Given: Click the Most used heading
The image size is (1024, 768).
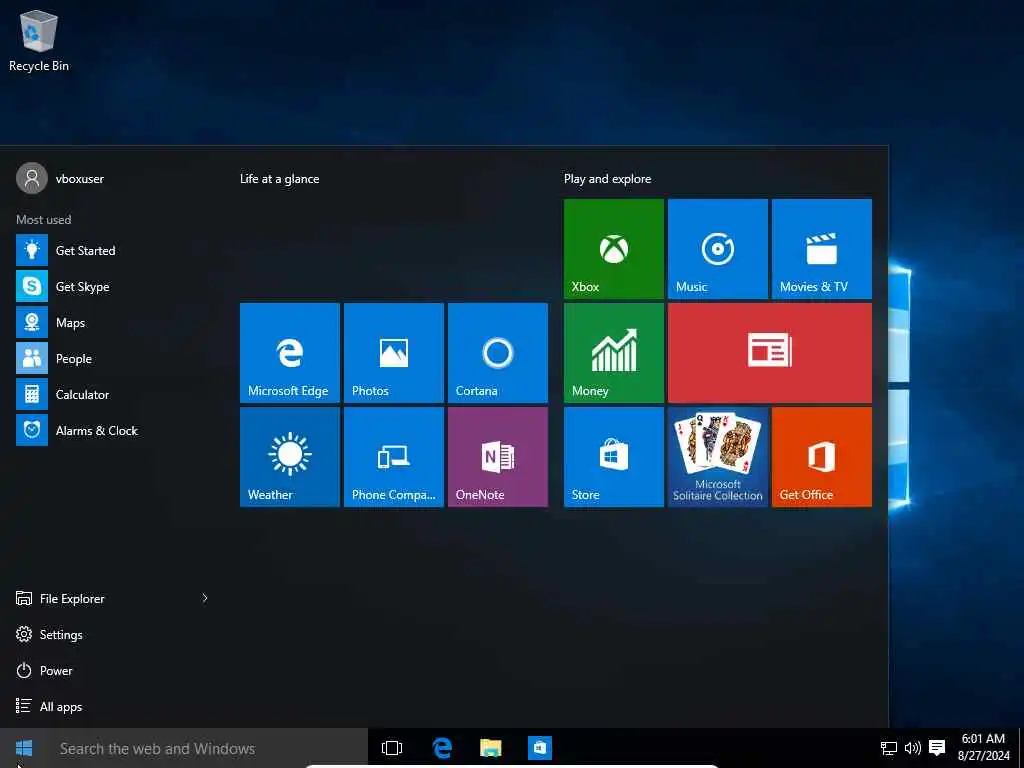Looking at the screenshot, I should click(x=44, y=219).
